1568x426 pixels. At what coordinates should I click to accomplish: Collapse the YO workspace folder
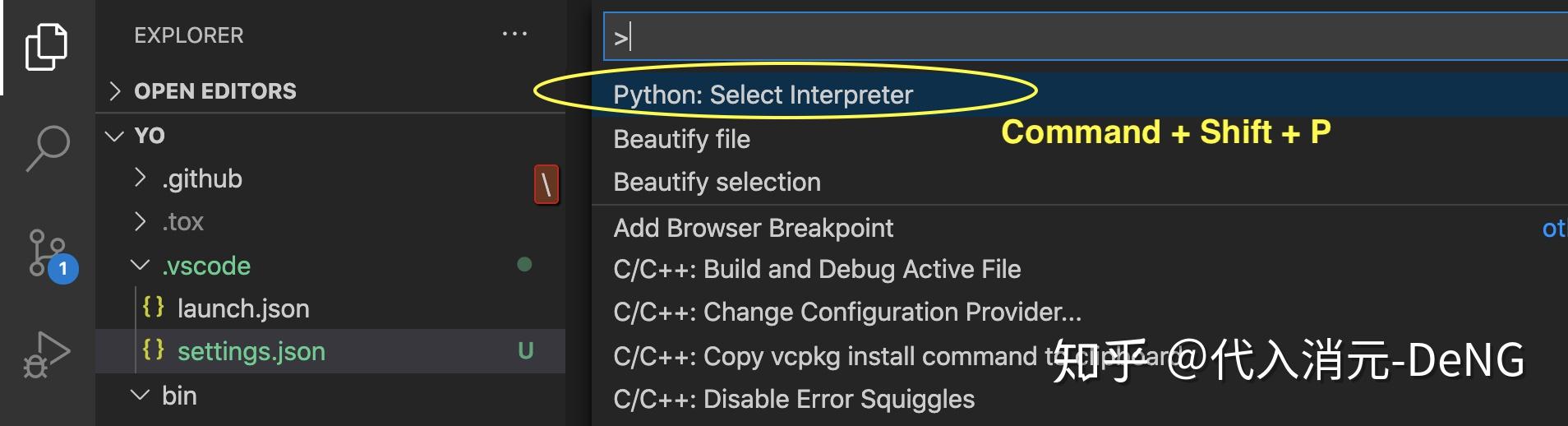coord(115,136)
